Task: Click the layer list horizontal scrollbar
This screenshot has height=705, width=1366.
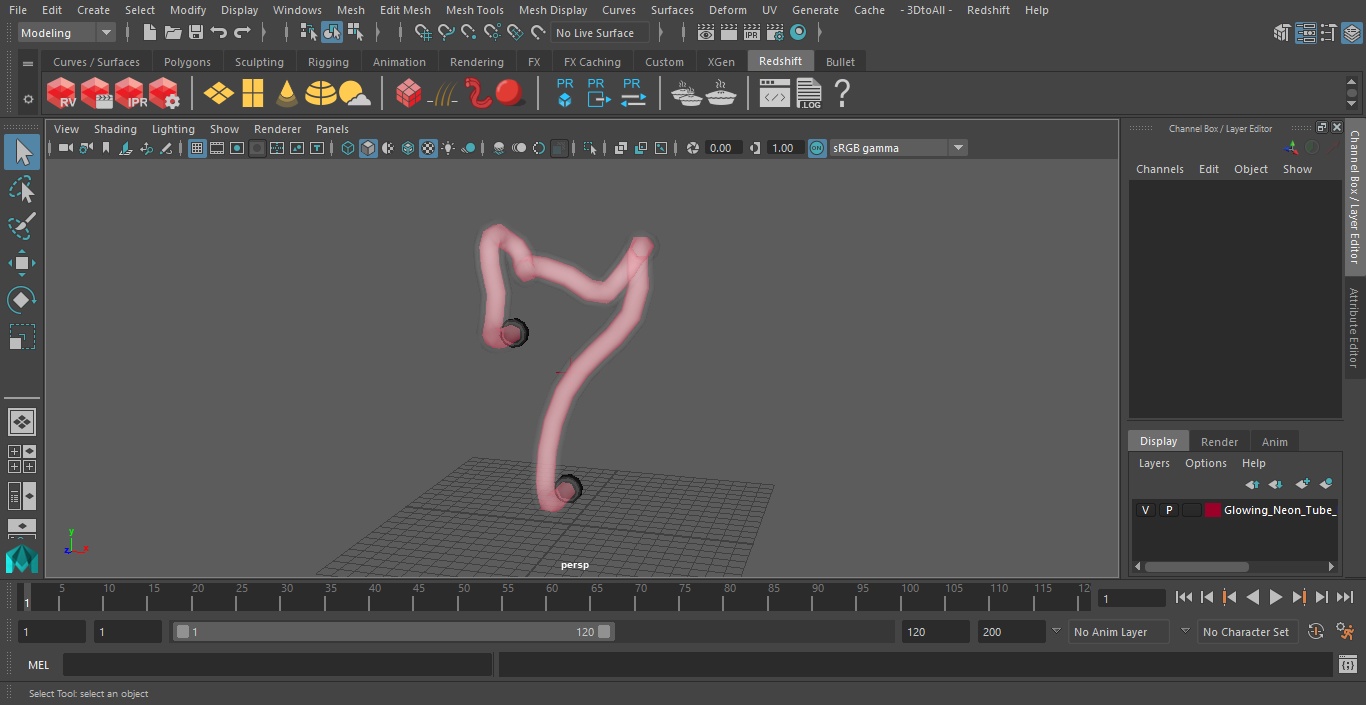Action: [x=1197, y=566]
